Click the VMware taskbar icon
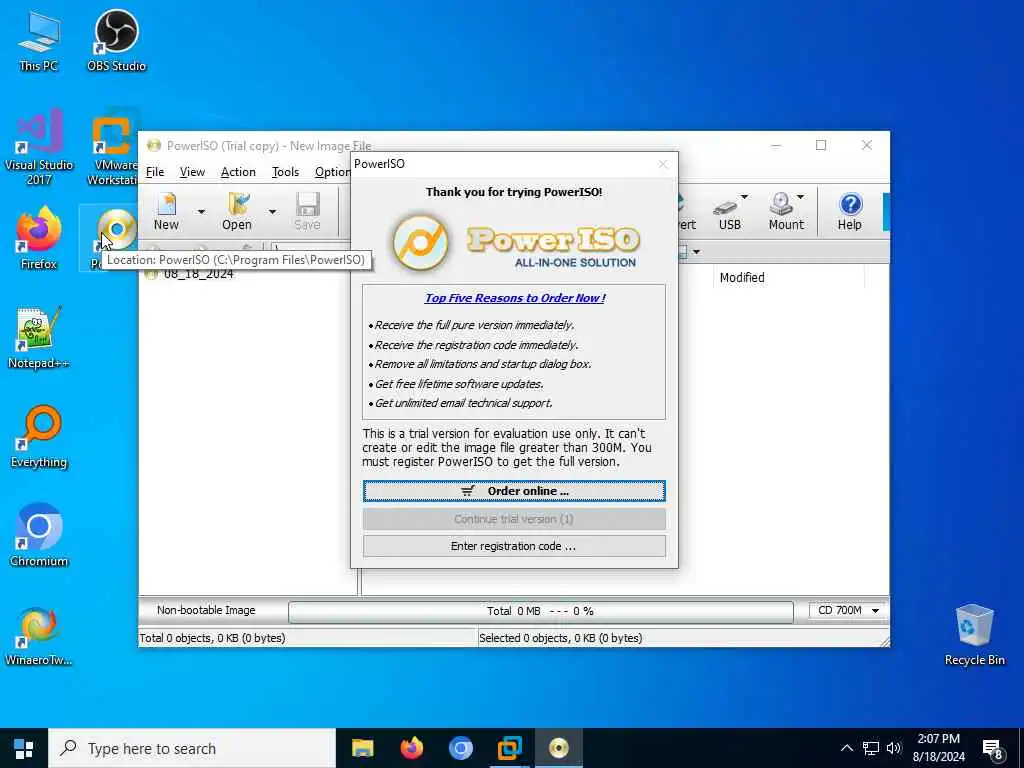The image size is (1024, 768). [x=509, y=748]
